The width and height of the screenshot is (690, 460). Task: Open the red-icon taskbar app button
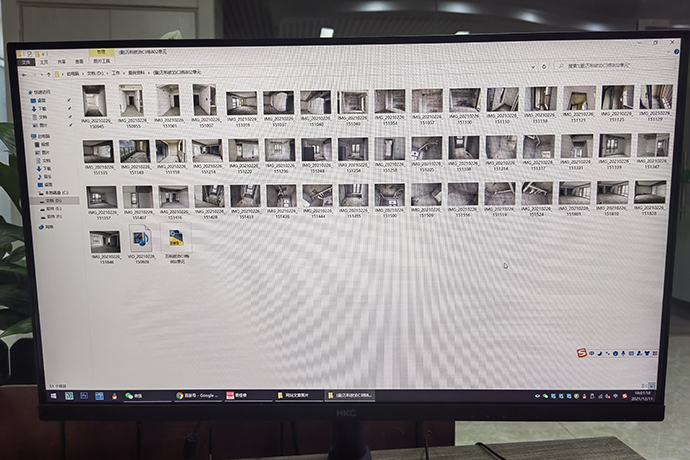click(x=249, y=395)
